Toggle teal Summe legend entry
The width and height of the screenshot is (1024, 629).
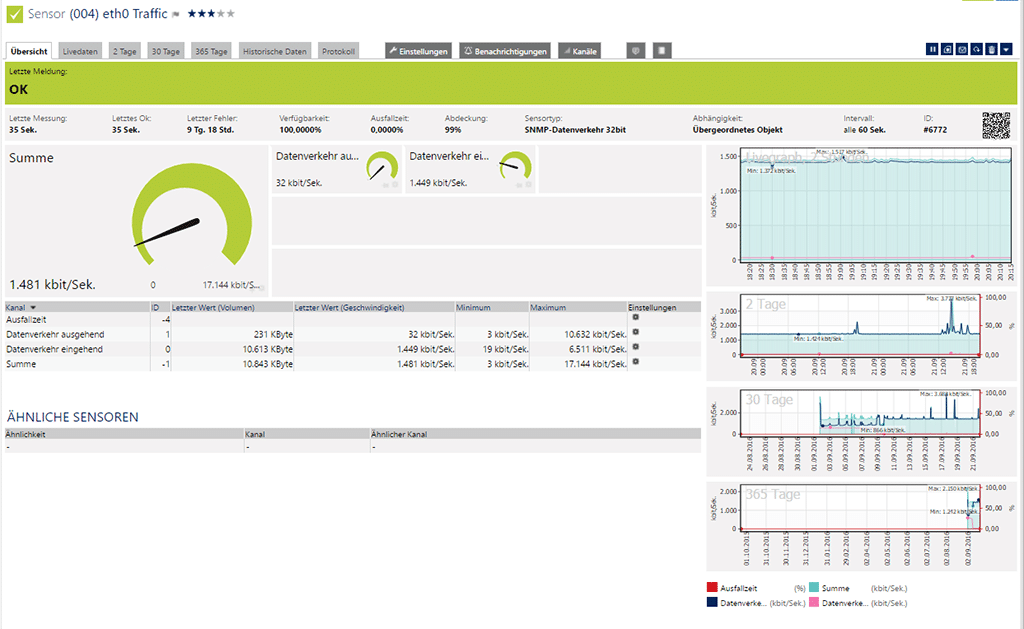(814, 588)
